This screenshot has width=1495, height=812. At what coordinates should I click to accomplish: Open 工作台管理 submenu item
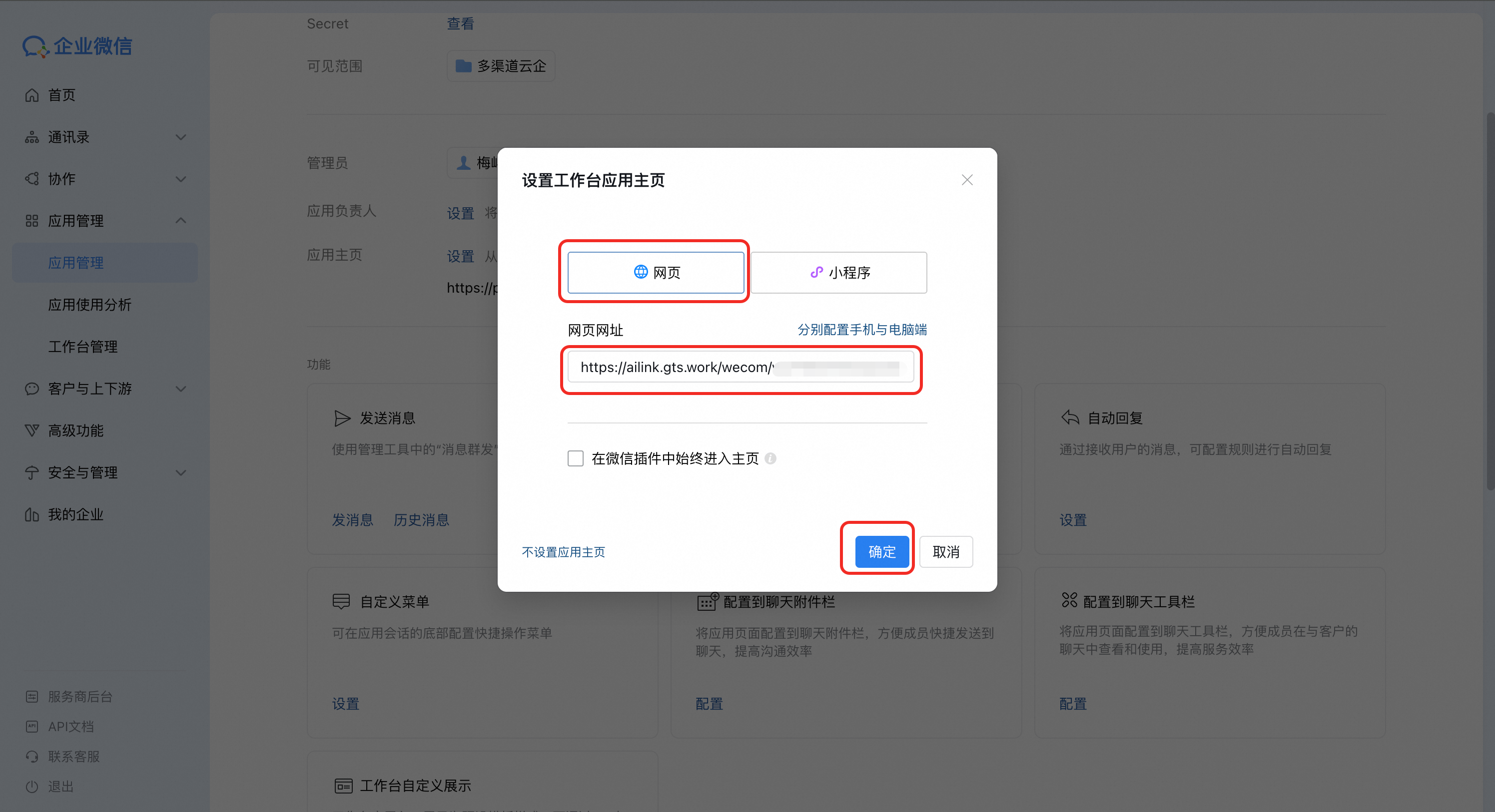tap(83, 347)
